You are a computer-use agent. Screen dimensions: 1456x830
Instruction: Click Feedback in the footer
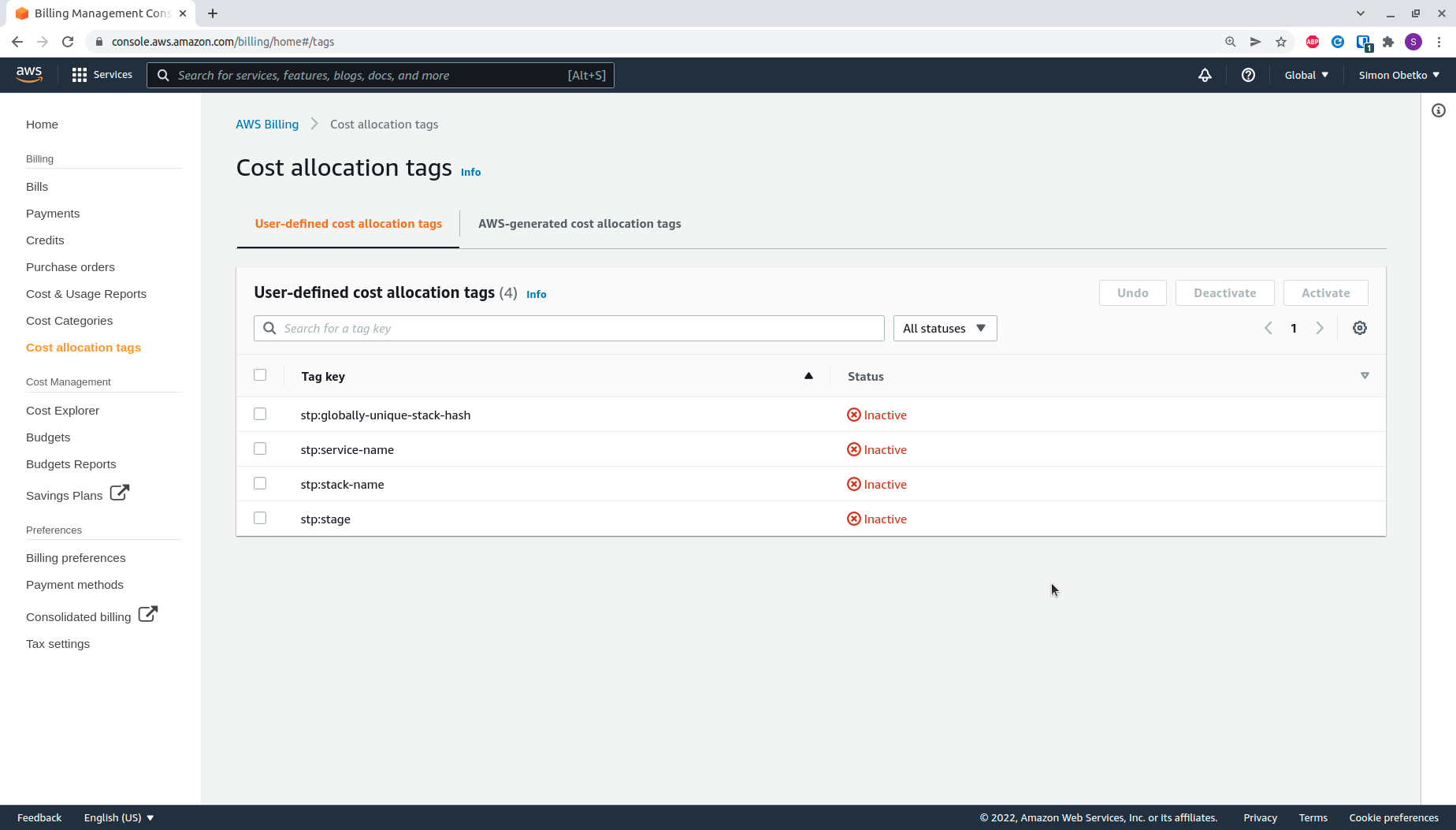pos(39,817)
